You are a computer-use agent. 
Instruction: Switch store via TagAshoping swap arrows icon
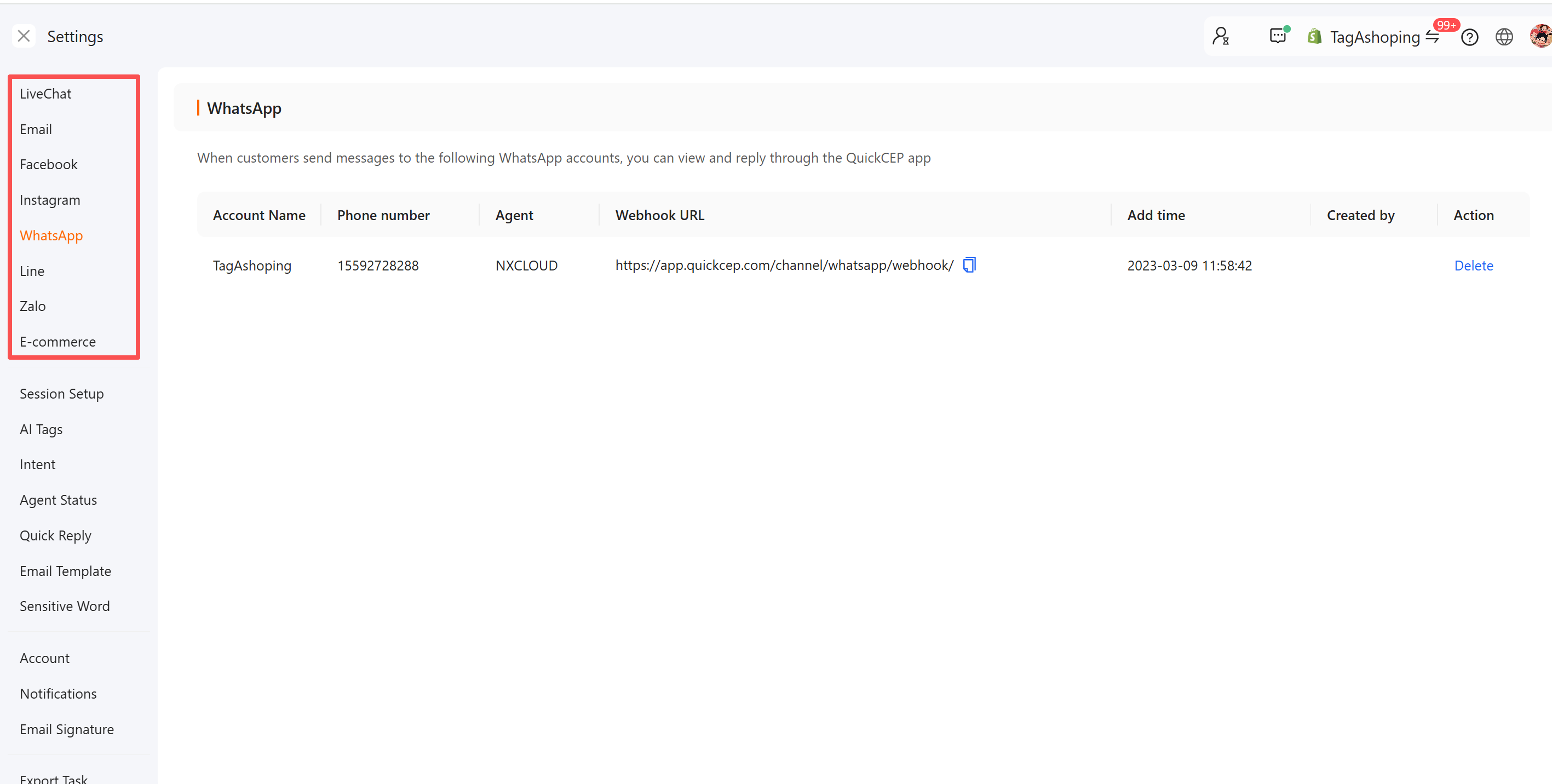(x=1433, y=37)
